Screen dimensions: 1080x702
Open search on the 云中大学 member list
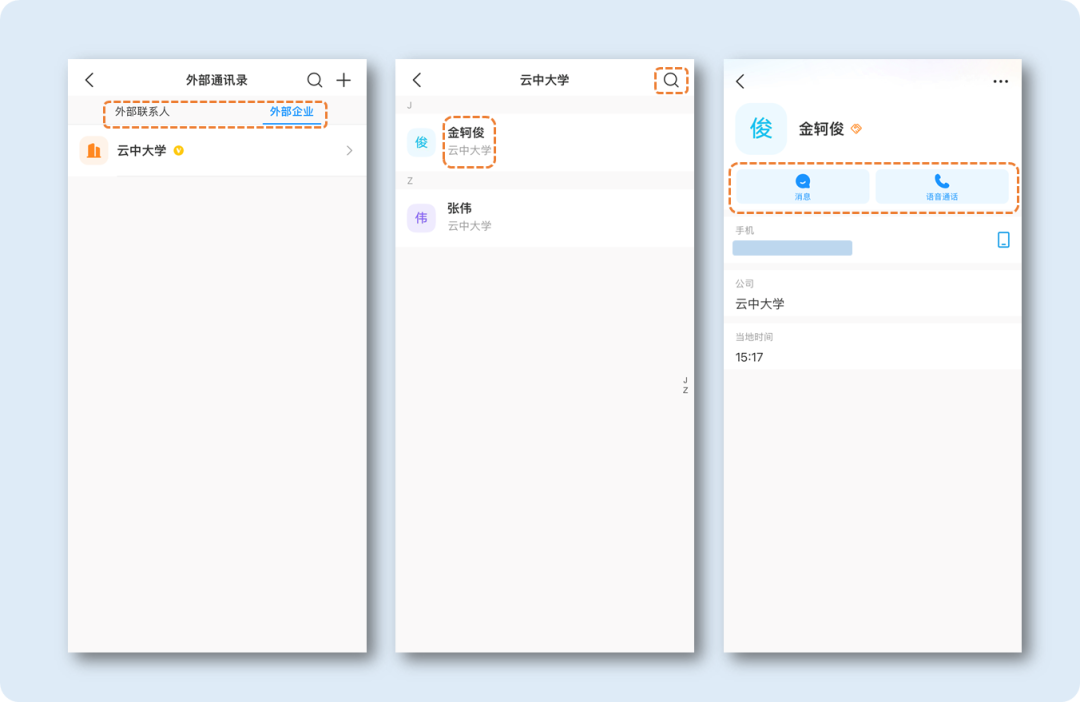pos(670,79)
